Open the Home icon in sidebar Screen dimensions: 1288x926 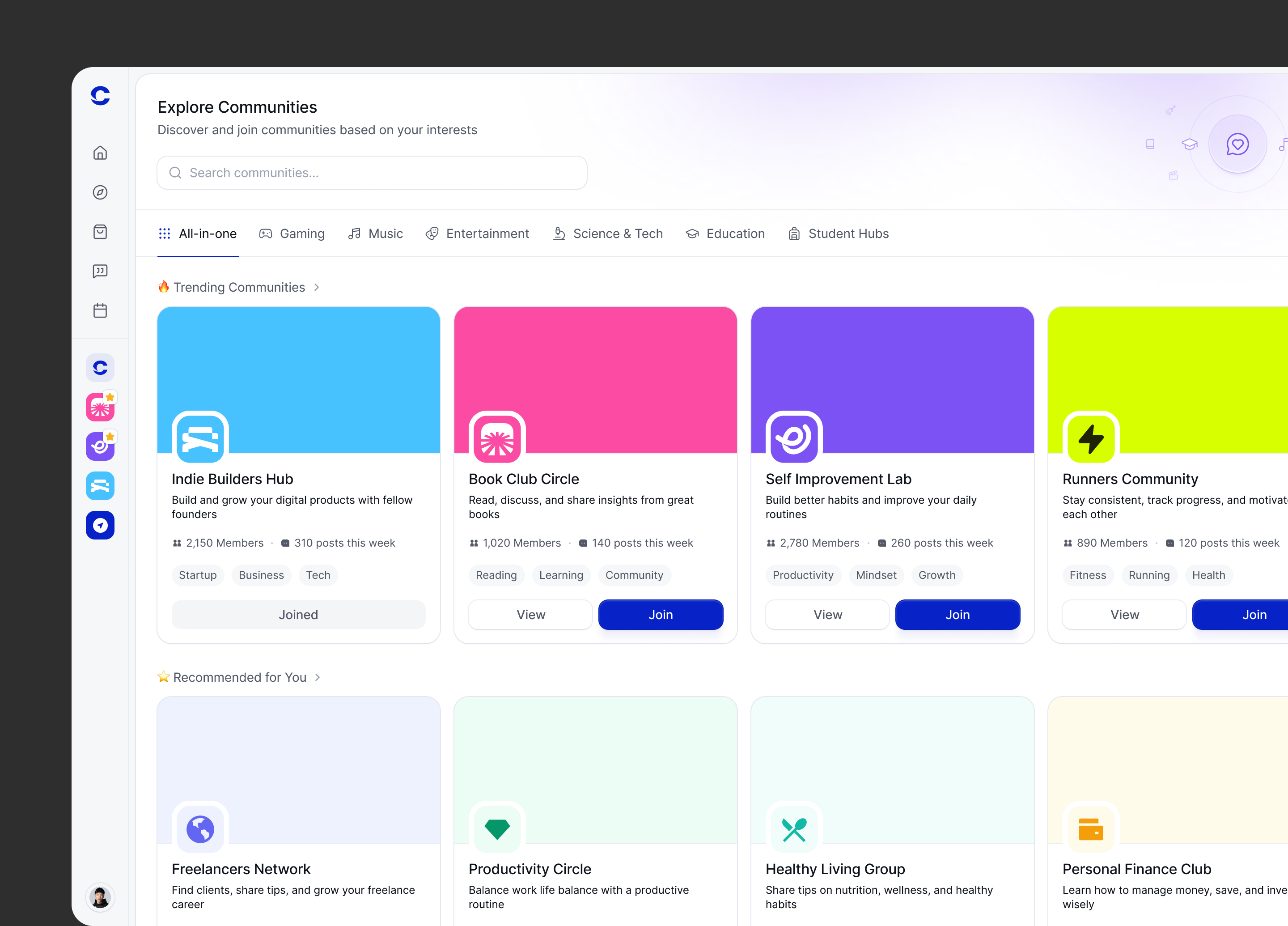coord(100,153)
